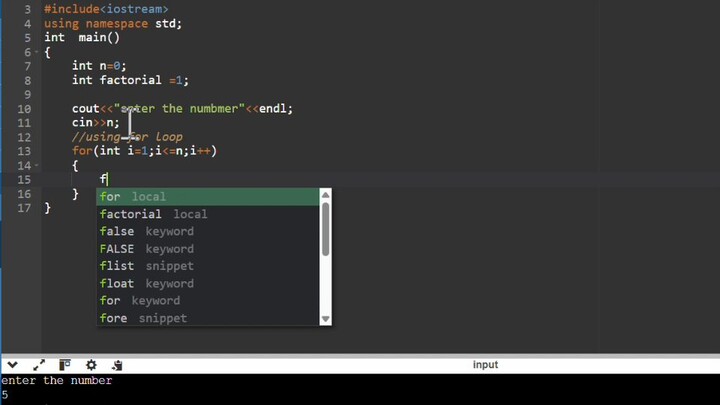Open the 'input' console tab
The image size is (720, 405).
click(485, 365)
